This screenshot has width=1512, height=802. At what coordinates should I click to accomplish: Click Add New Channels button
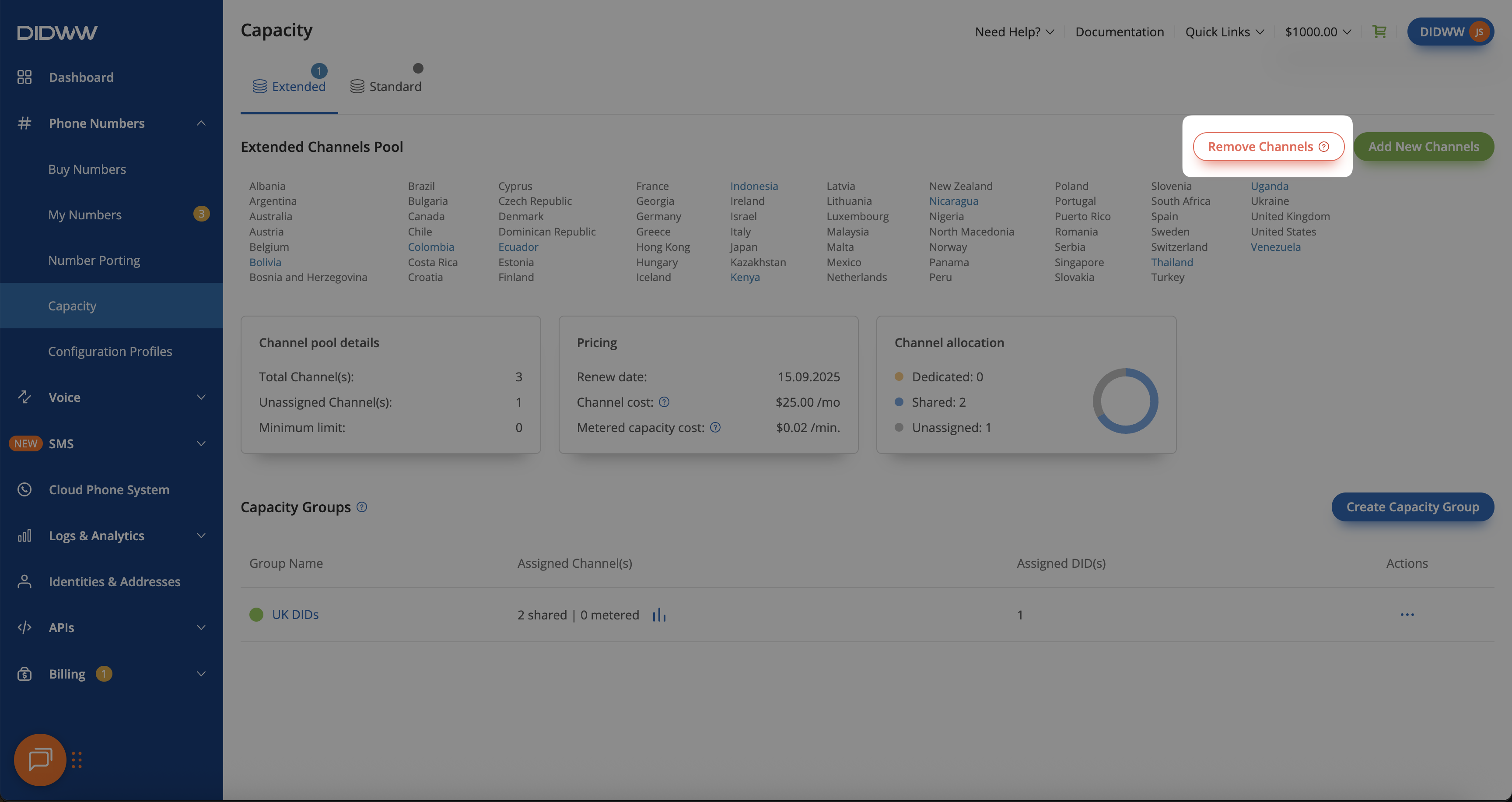pos(1423,147)
